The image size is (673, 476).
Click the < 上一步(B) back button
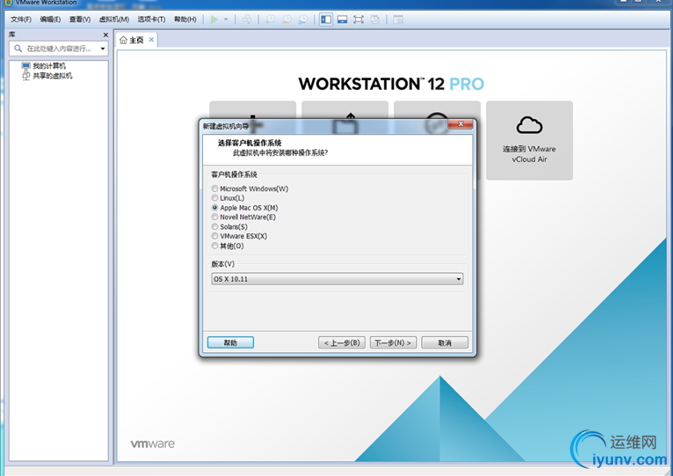pyautogui.click(x=342, y=343)
